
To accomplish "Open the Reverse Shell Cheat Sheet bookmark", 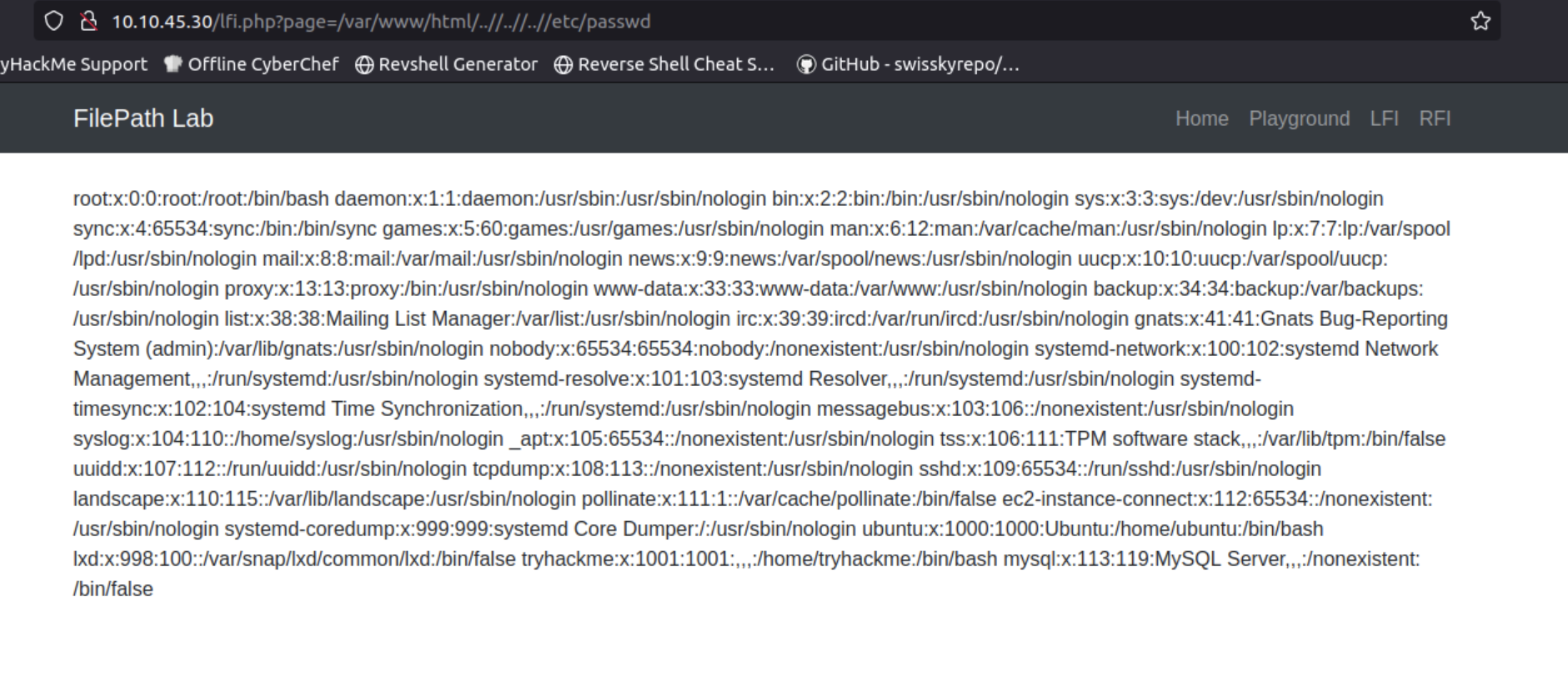I will pyautogui.click(x=664, y=64).
